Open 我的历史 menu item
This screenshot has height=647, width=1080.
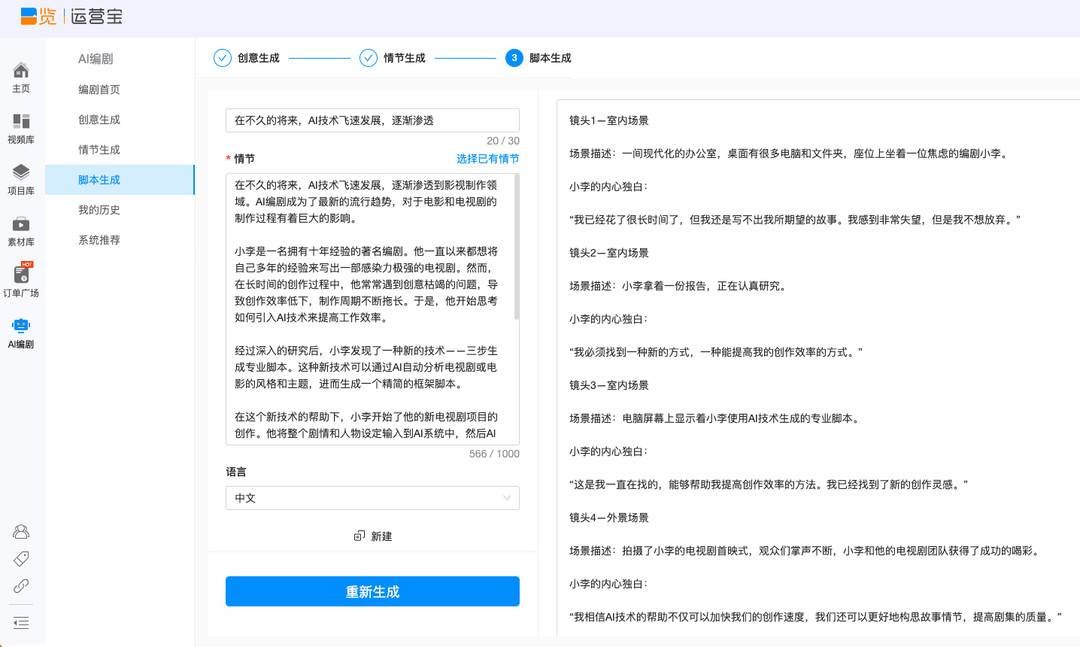point(99,210)
